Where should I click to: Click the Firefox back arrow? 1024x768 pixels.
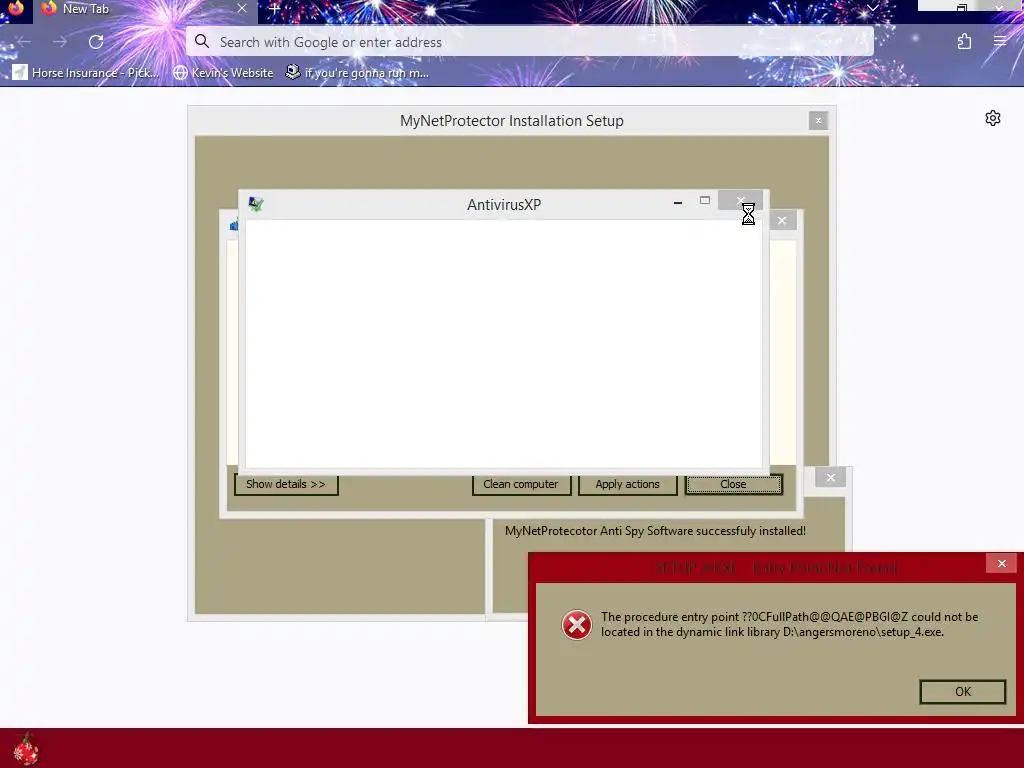pos(24,42)
